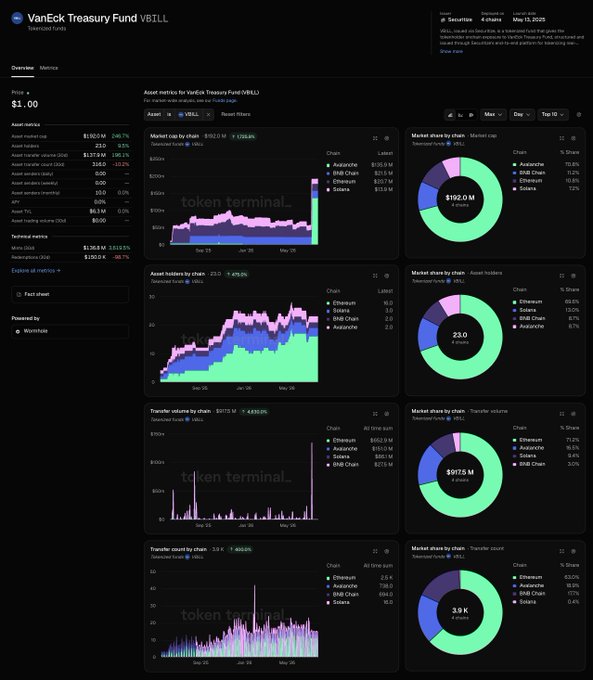Expand Transfer count by chain chart fullscreen
The height and width of the screenshot is (680, 593).
[x=375, y=551]
